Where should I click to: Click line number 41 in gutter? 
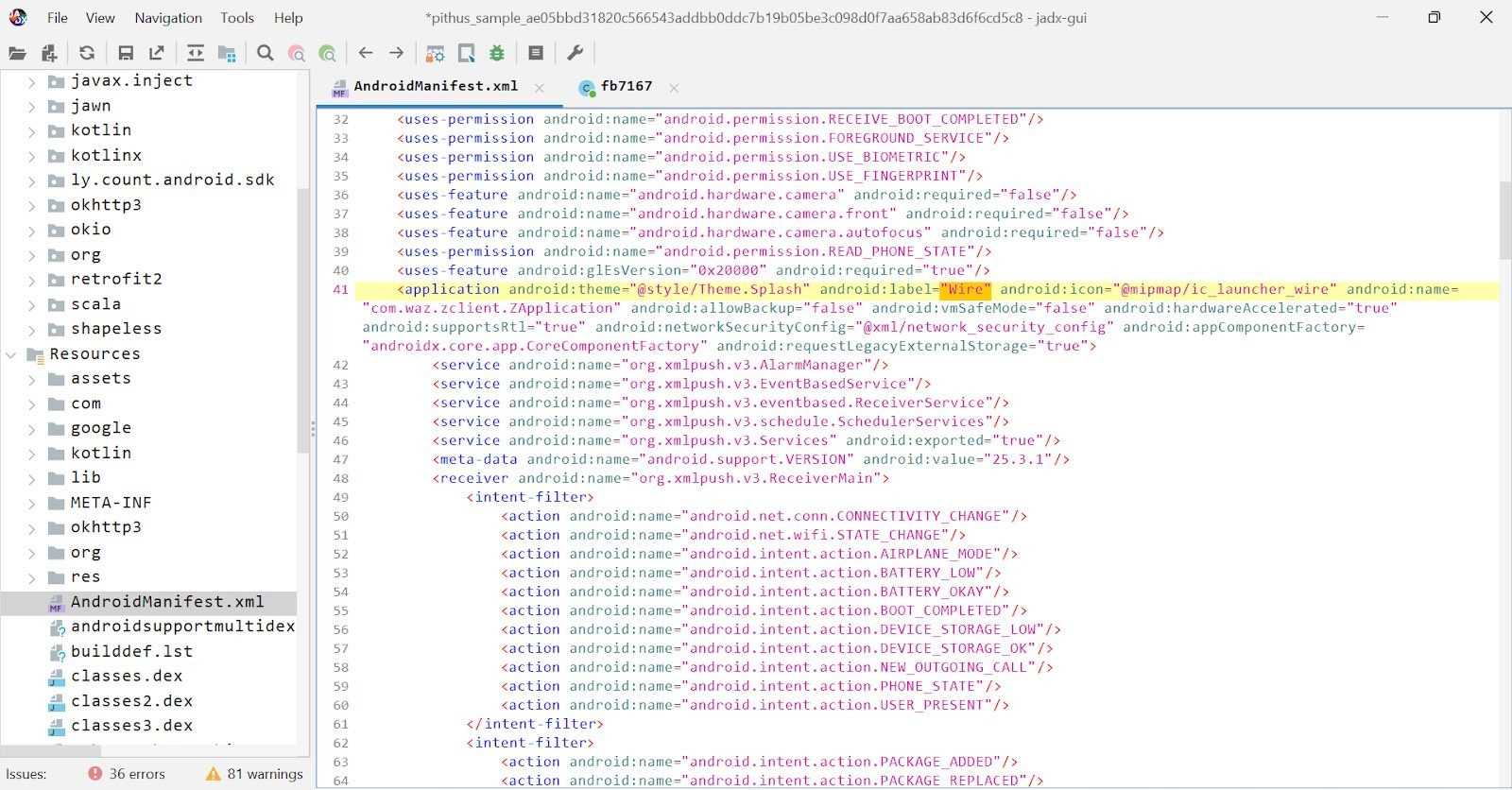[340, 290]
